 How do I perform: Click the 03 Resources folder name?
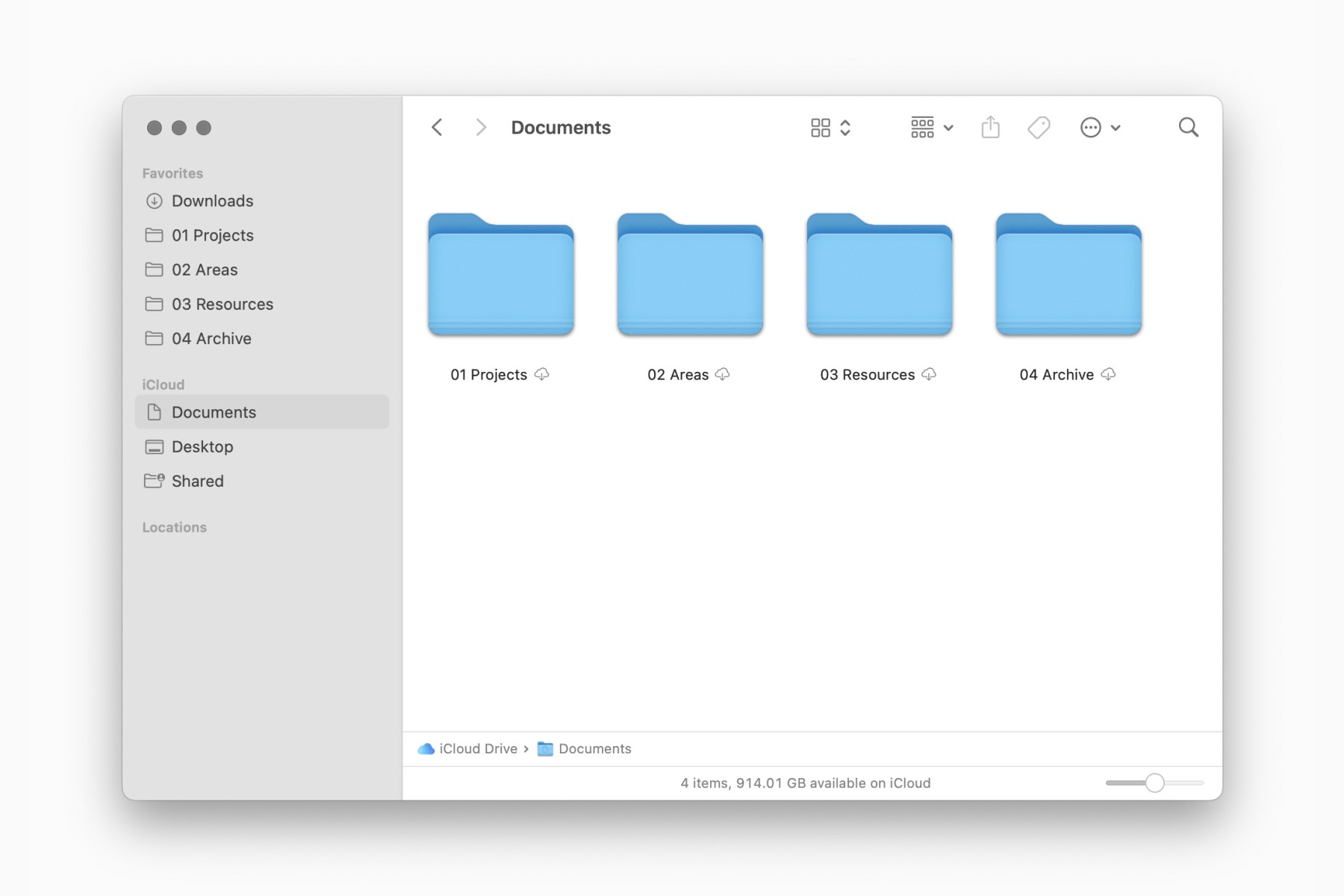click(x=868, y=375)
